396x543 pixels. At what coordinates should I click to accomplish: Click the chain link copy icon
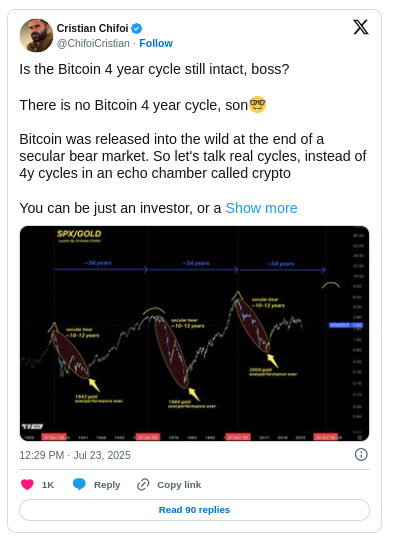(143, 484)
